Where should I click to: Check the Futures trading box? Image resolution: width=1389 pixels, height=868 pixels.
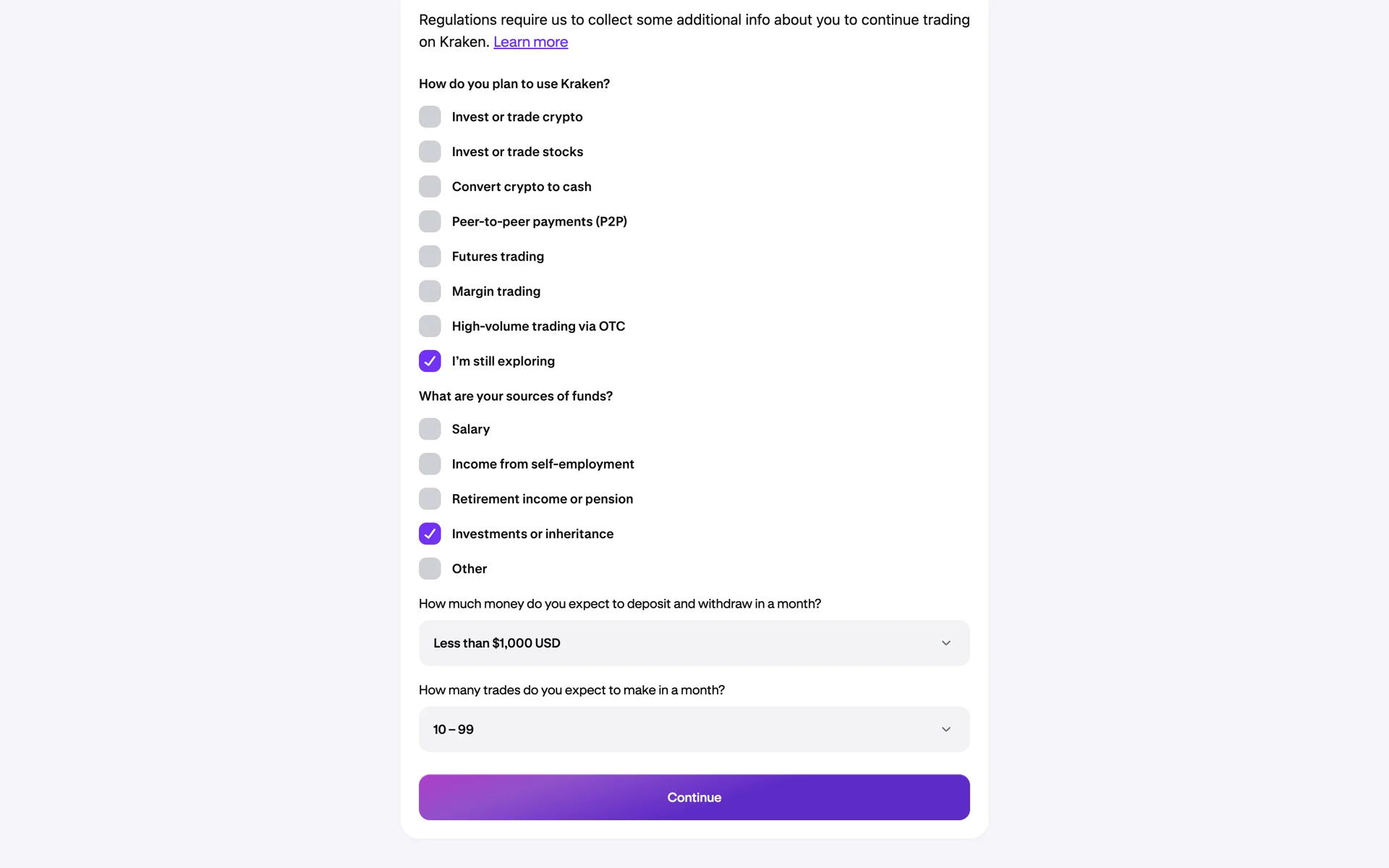point(430,256)
